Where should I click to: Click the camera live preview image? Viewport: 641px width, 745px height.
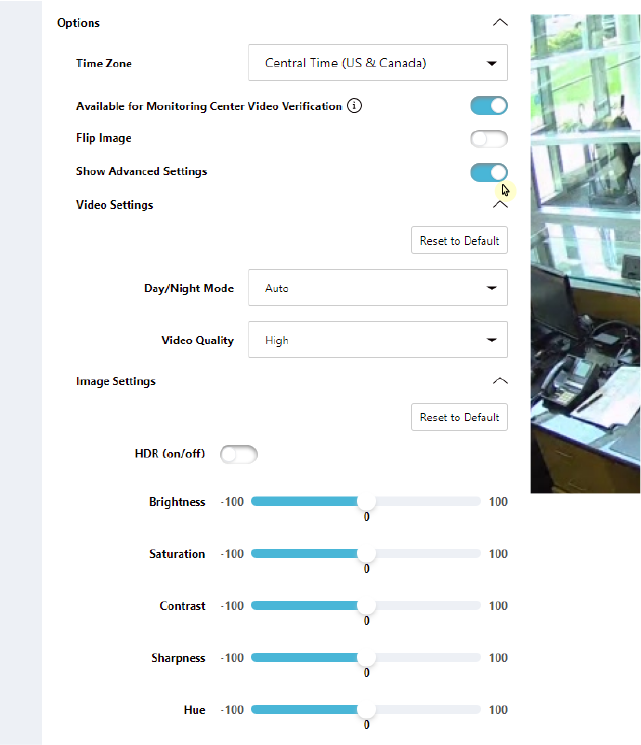pyautogui.click(x=585, y=254)
